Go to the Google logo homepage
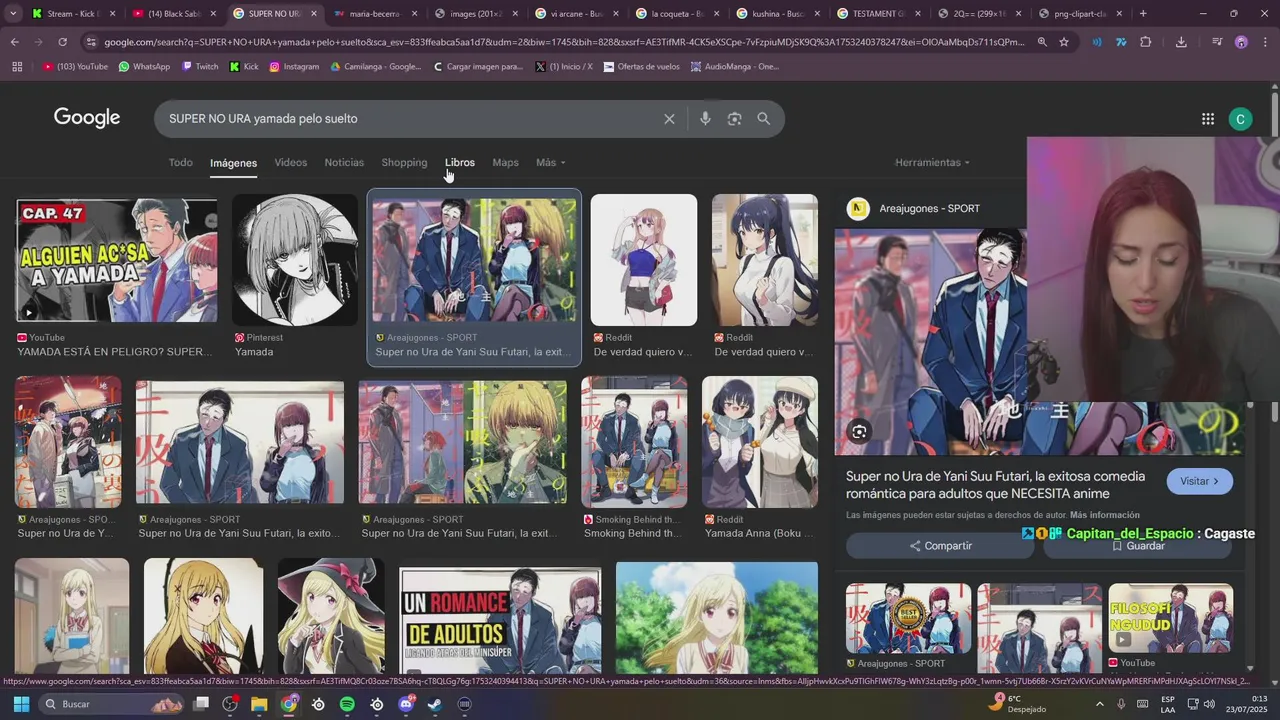The height and width of the screenshot is (720, 1280). pos(87,118)
